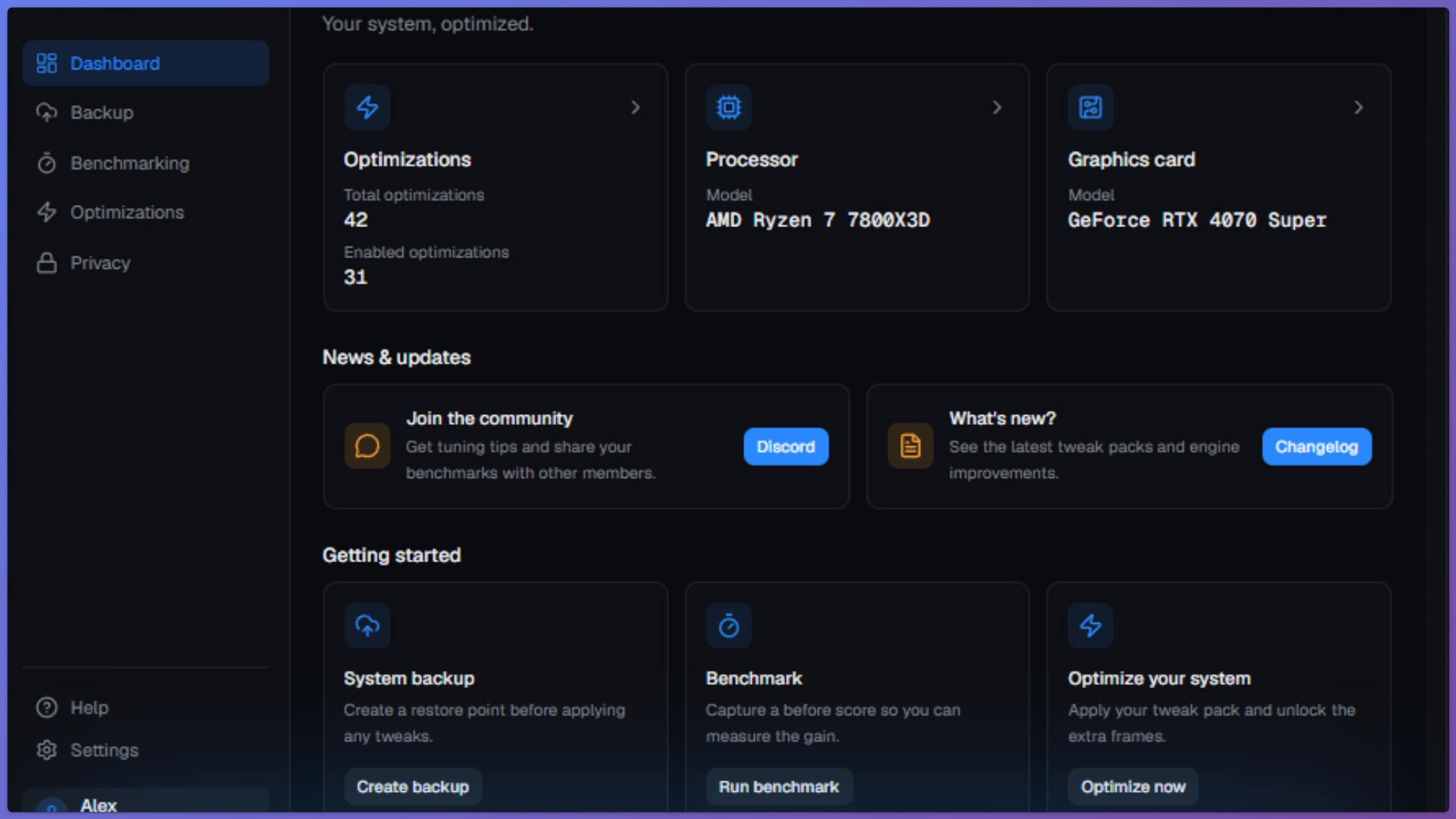
Task: Click the chat bubble icon for community
Action: tap(367, 446)
